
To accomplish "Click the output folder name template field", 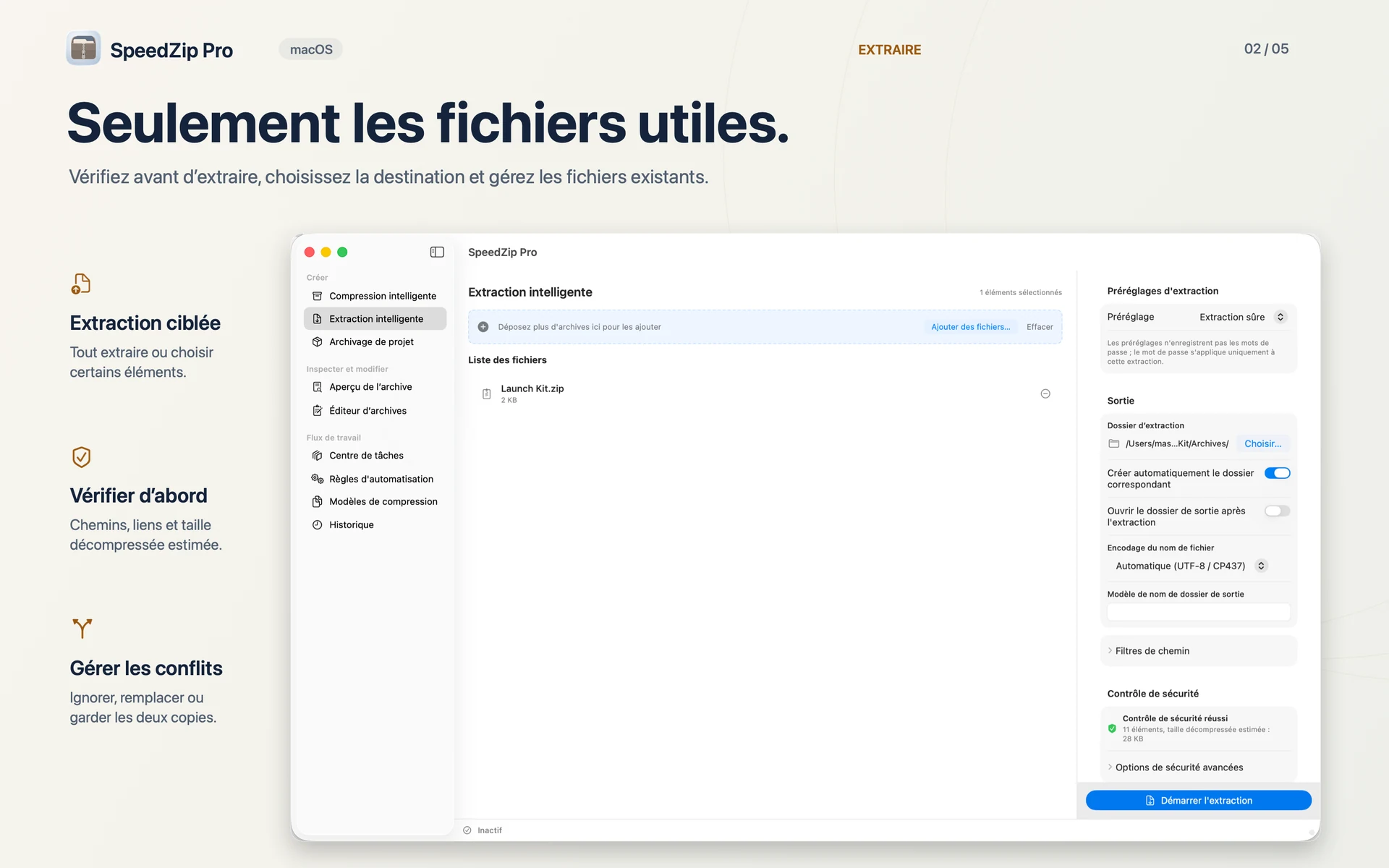I will 1198,612.
